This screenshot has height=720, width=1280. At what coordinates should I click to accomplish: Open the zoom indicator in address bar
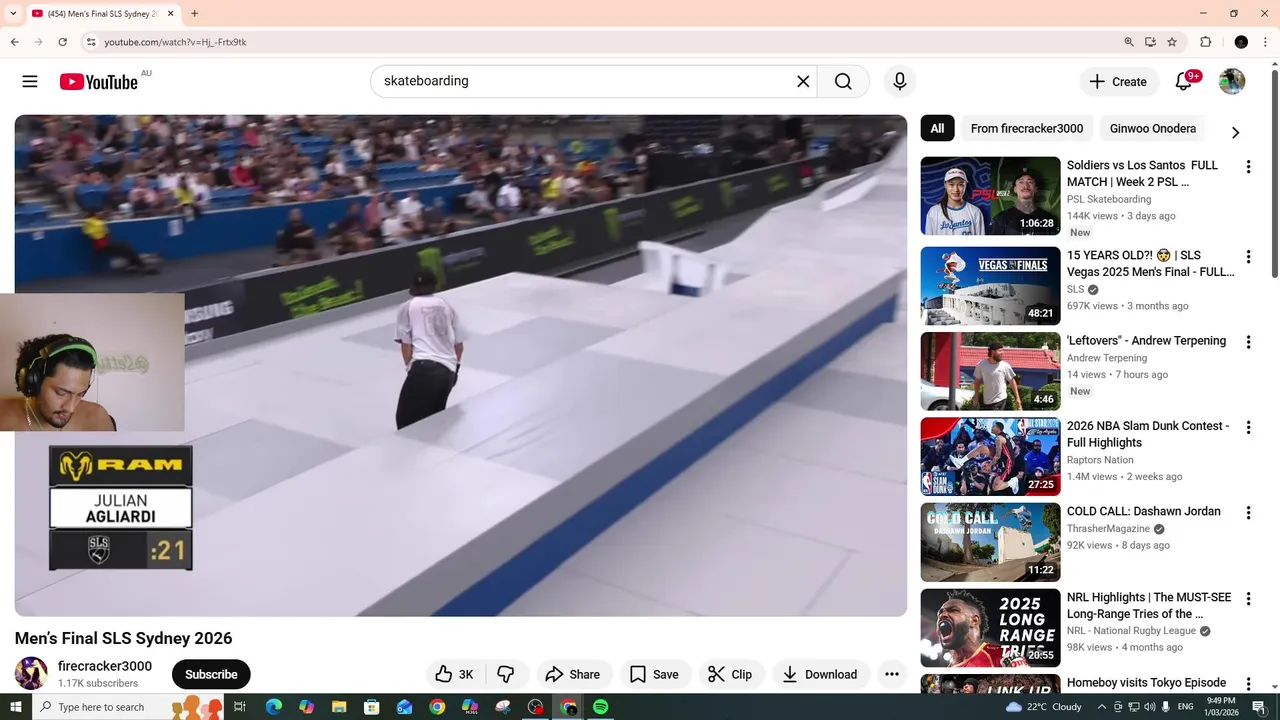[1129, 42]
